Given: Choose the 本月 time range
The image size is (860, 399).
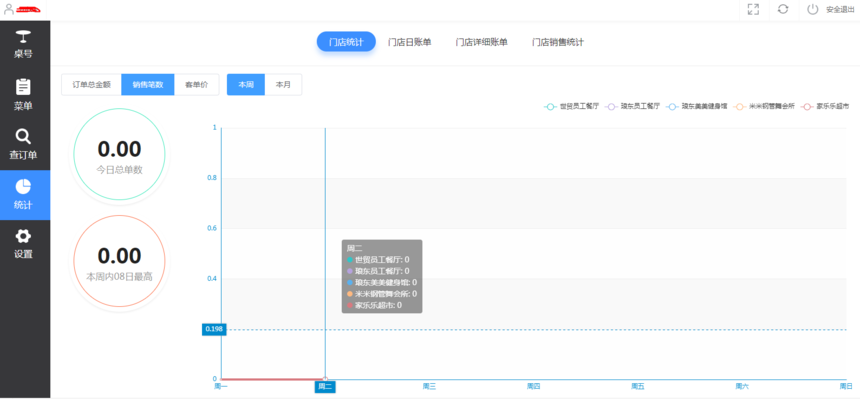Looking at the screenshot, I should pos(283,85).
